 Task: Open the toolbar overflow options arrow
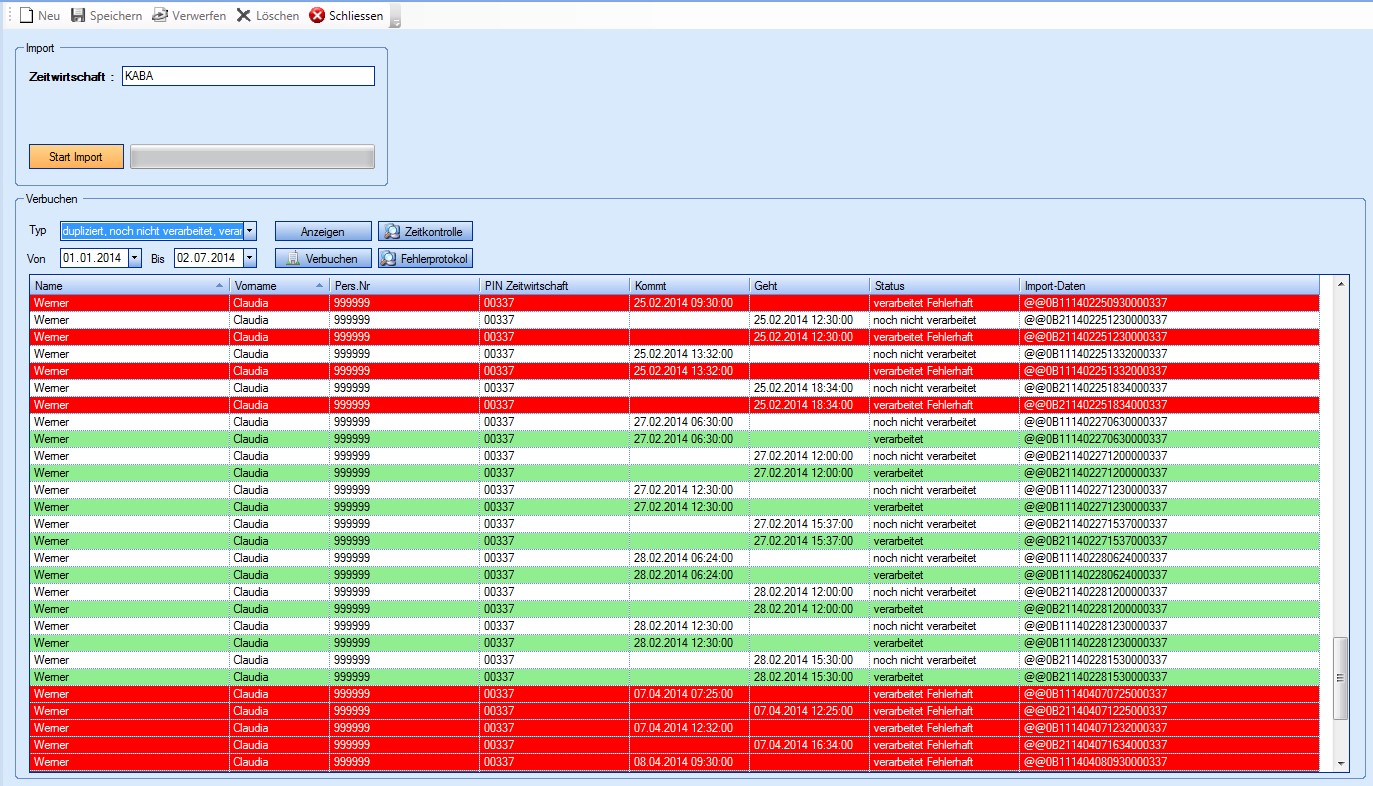395,18
